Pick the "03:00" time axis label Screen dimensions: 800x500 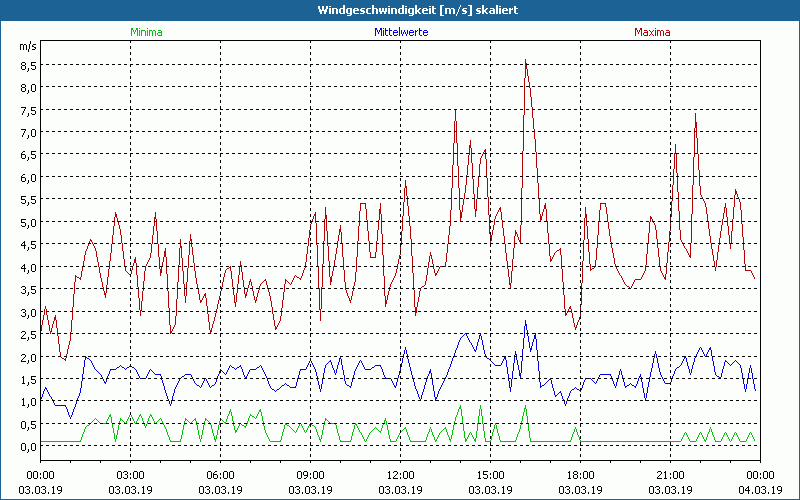point(131,475)
